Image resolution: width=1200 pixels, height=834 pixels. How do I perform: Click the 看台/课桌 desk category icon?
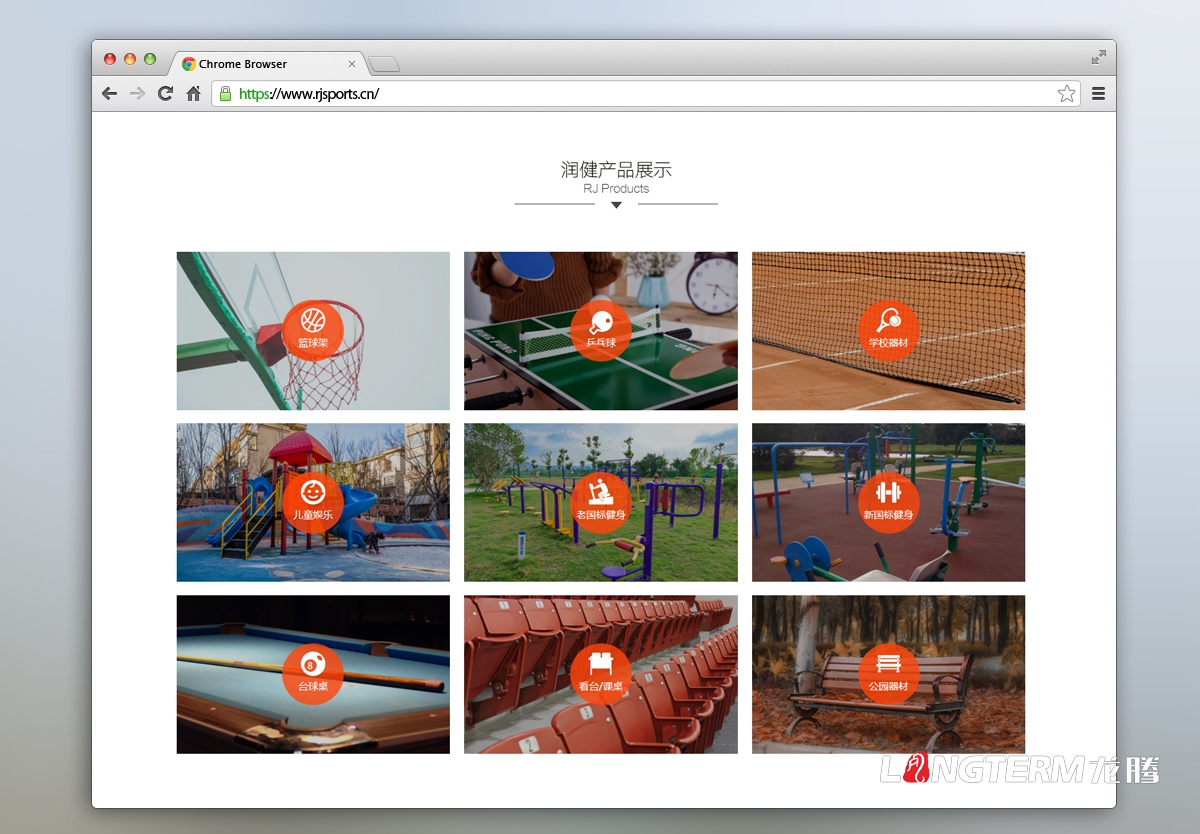click(x=600, y=672)
